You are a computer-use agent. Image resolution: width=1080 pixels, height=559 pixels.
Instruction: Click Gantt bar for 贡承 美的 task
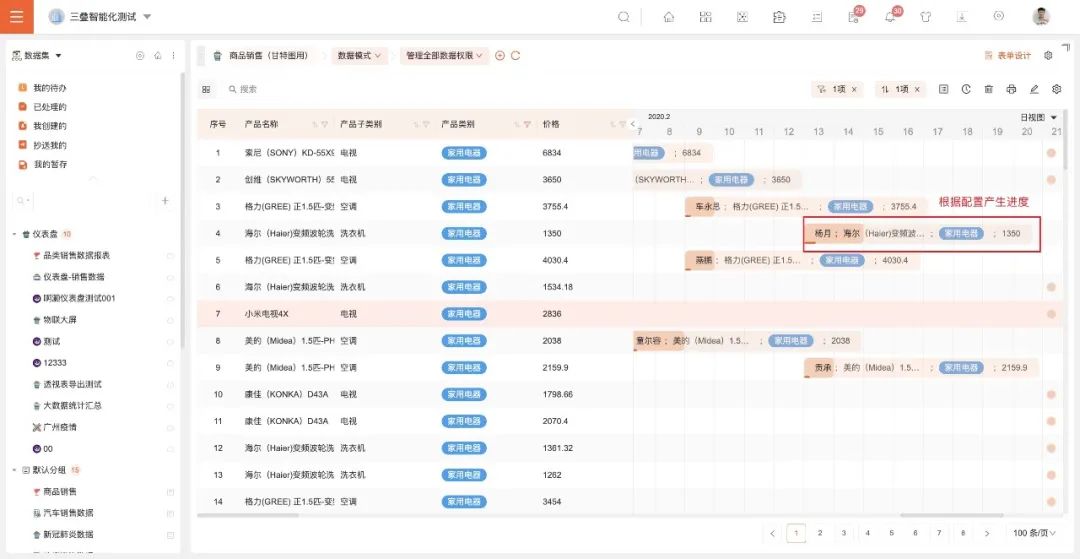pos(921,368)
